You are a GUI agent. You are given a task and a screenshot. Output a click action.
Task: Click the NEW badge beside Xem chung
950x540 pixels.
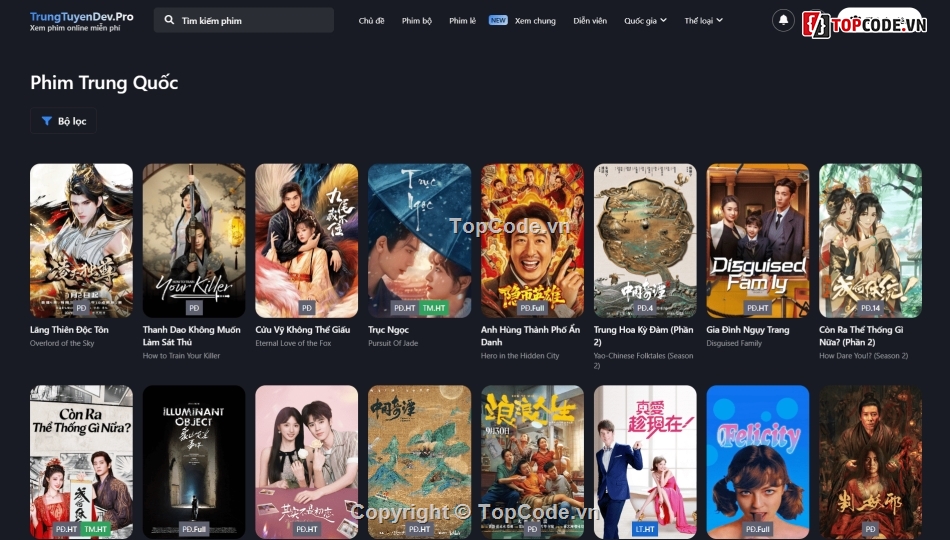(x=498, y=20)
